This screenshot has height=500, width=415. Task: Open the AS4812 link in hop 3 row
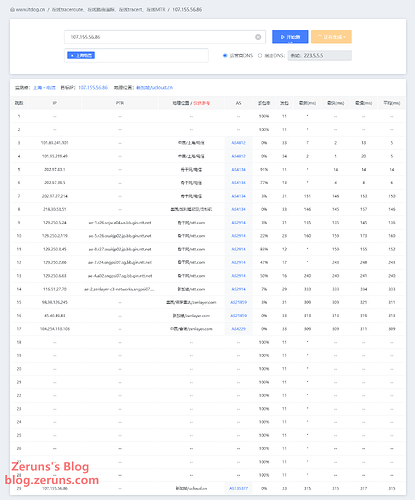pos(238,143)
